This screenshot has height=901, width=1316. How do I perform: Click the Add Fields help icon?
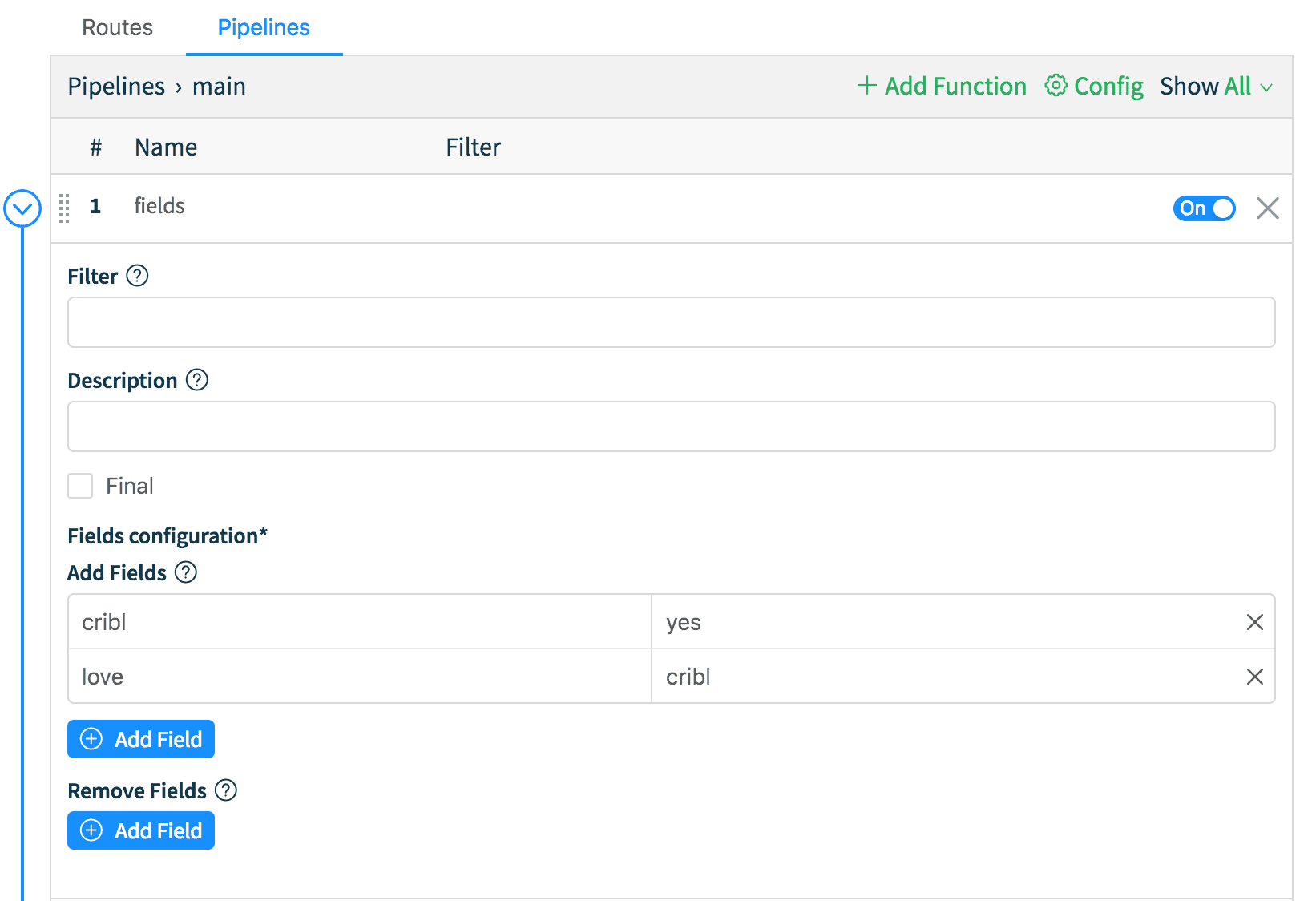click(186, 572)
